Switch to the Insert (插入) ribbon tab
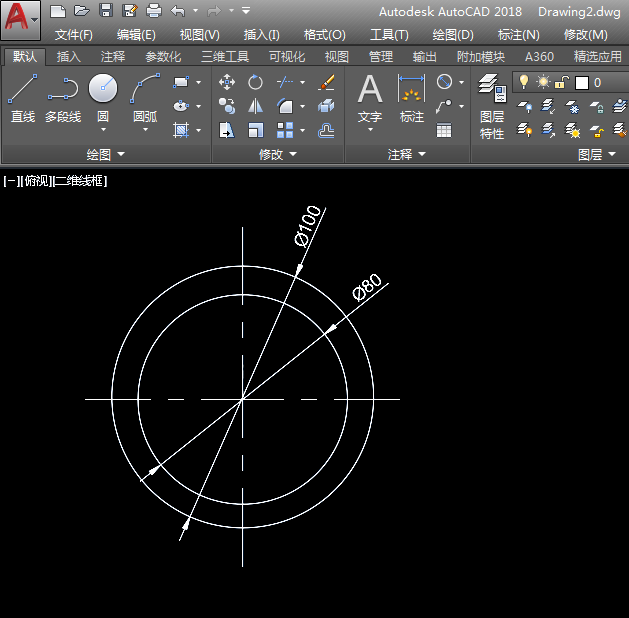629x618 pixels. coord(69,57)
